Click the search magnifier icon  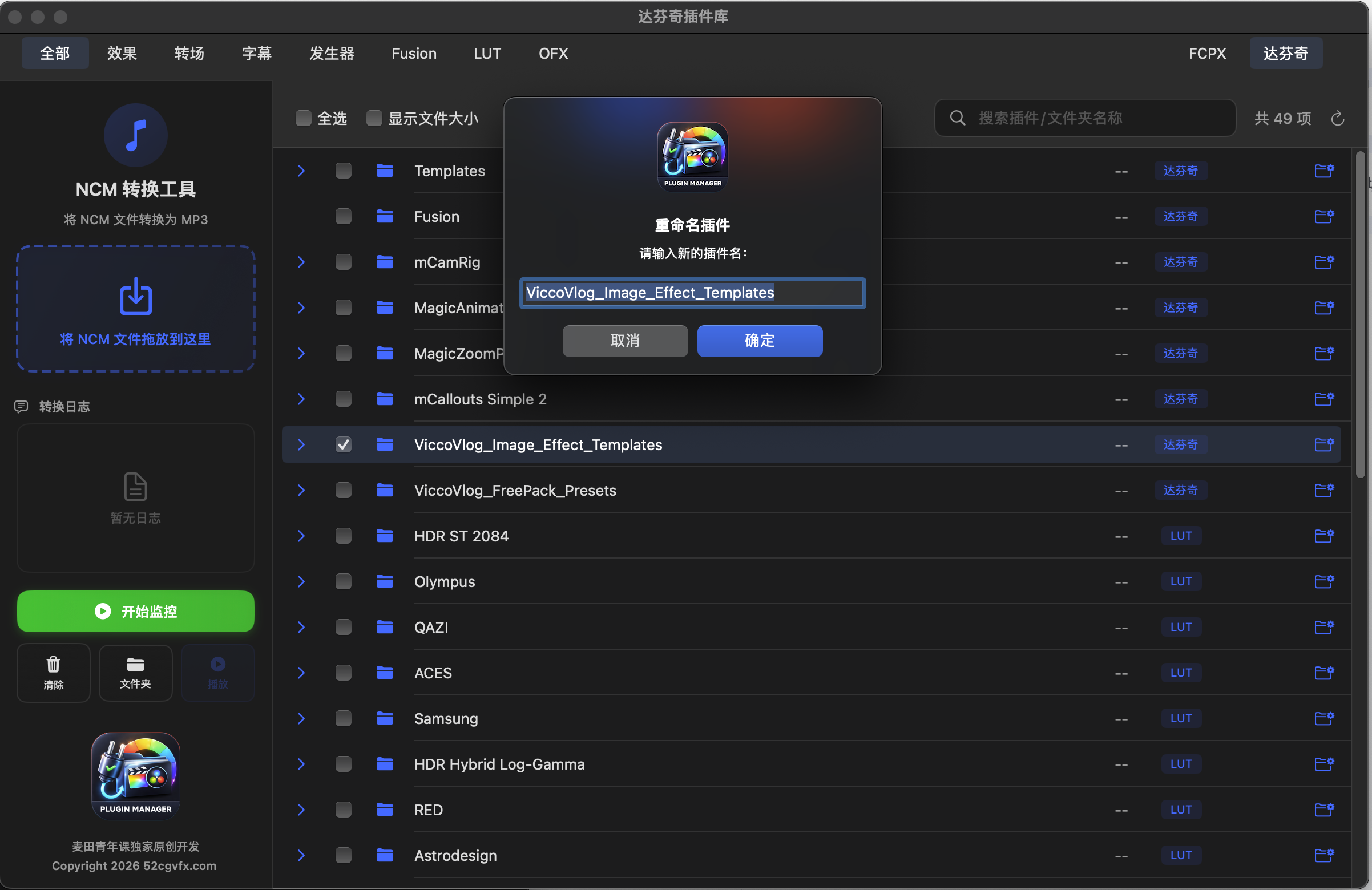[x=958, y=118]
